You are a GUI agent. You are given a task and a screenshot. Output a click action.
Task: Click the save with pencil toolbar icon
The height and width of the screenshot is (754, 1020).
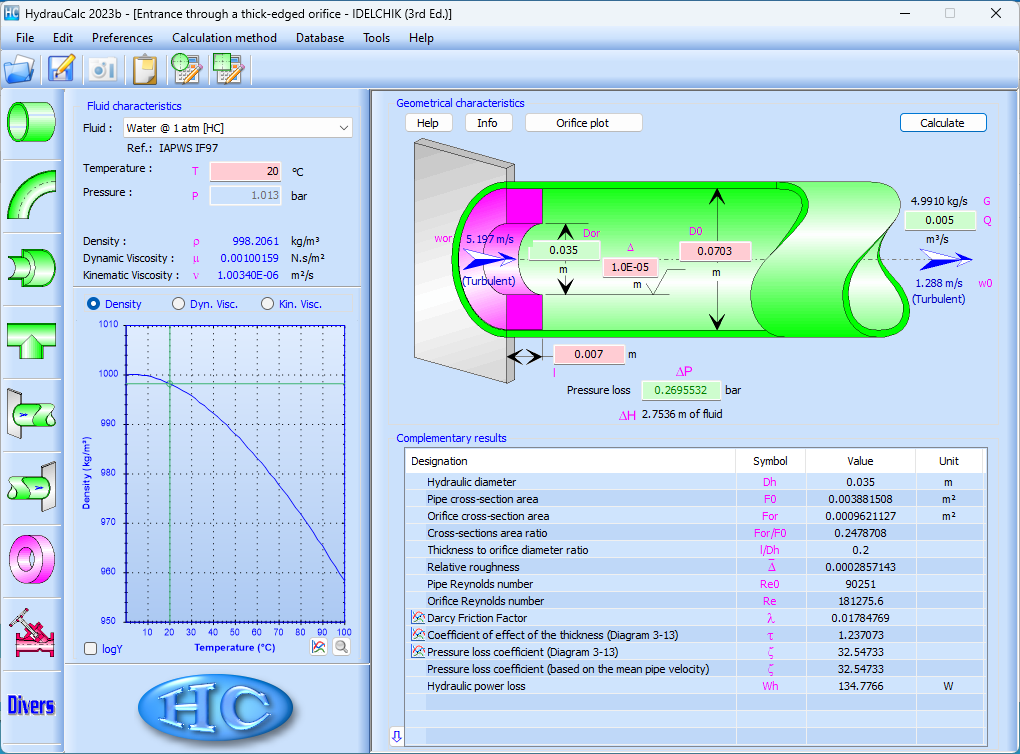62,69
